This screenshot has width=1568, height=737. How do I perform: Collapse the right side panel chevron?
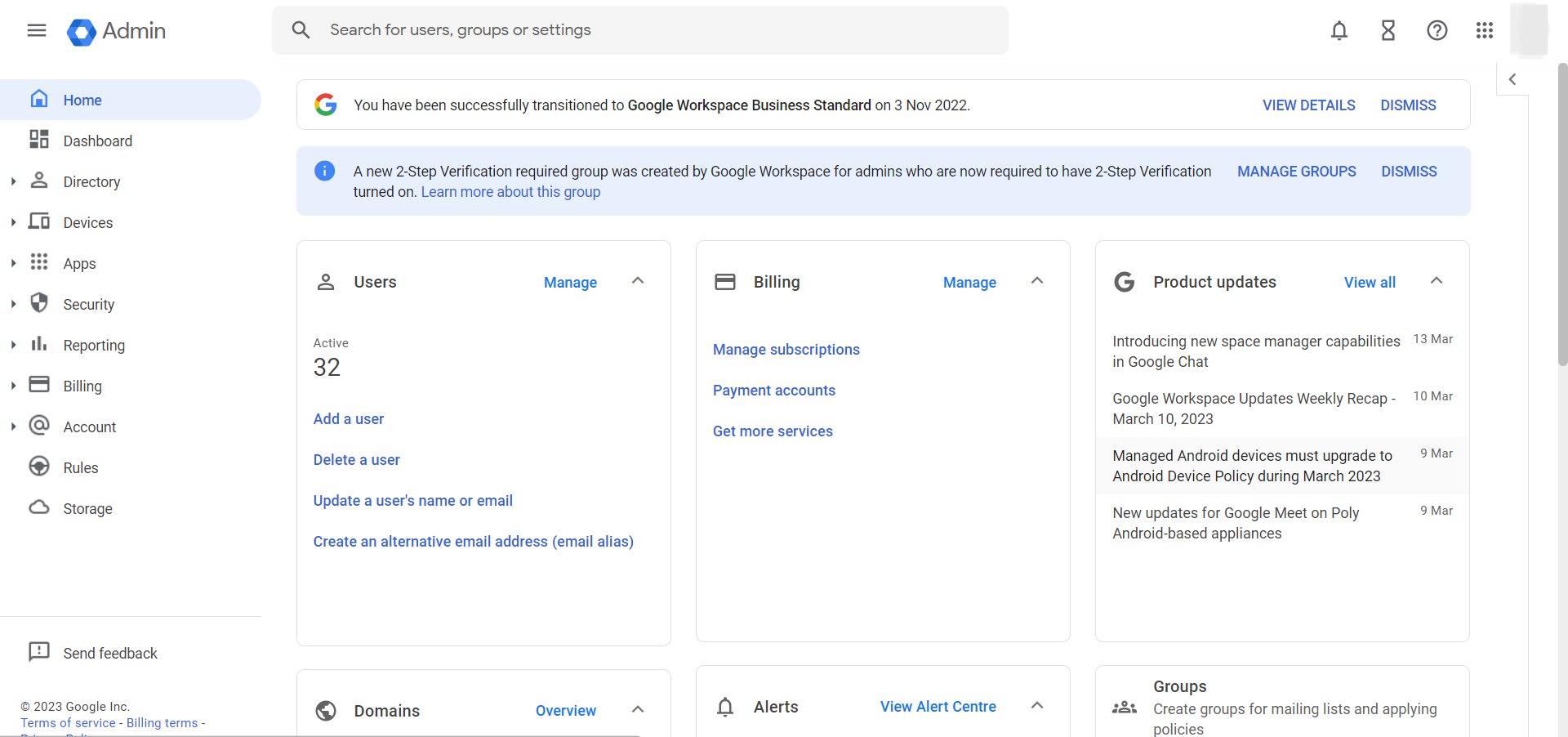(x=1512, y=79)
